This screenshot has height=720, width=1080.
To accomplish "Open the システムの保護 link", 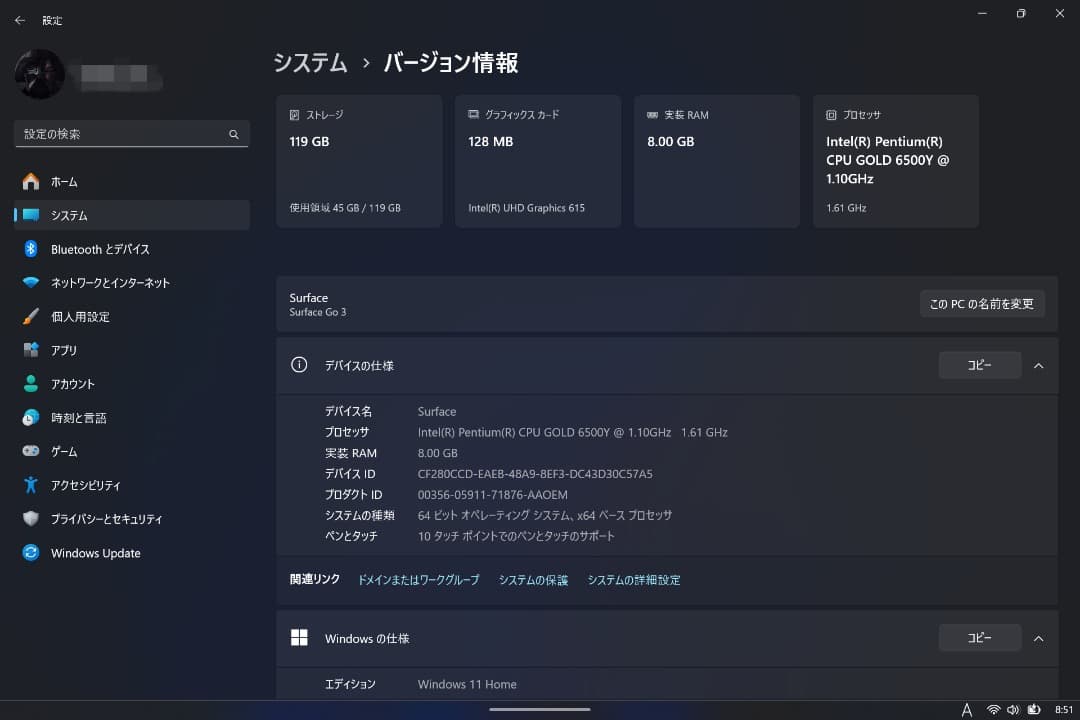I will pos(533,580).
